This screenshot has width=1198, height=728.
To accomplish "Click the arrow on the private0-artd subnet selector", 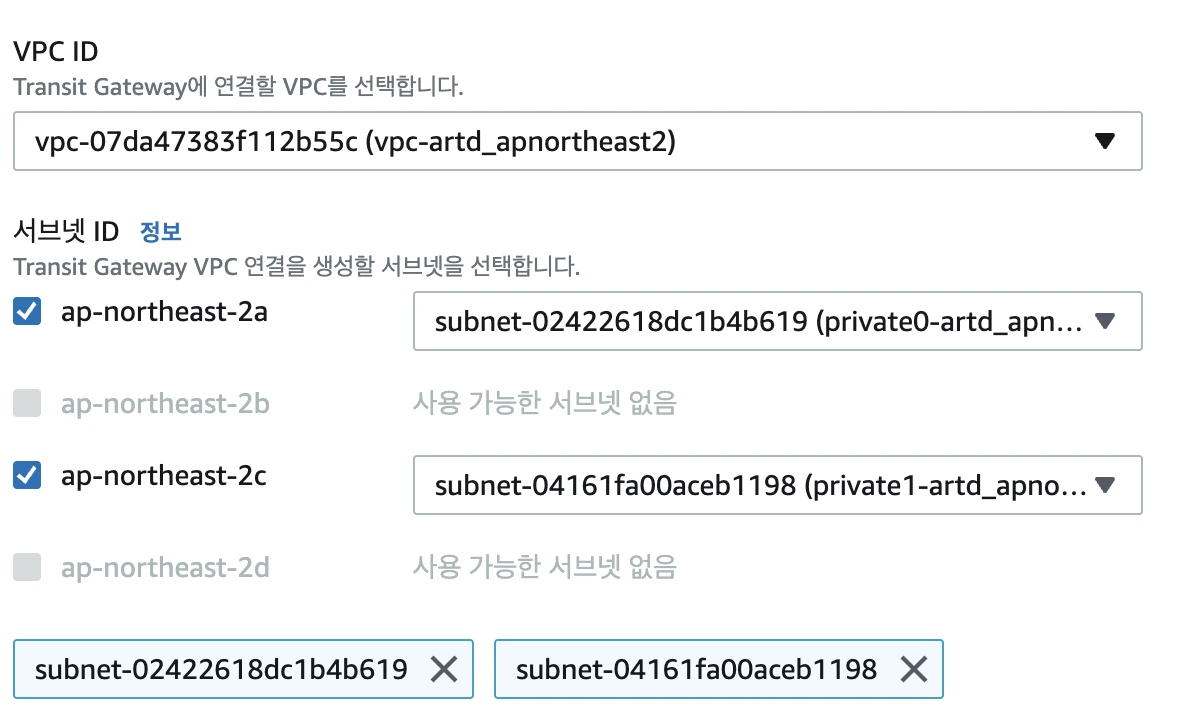I will click(x=1104, y=321).
